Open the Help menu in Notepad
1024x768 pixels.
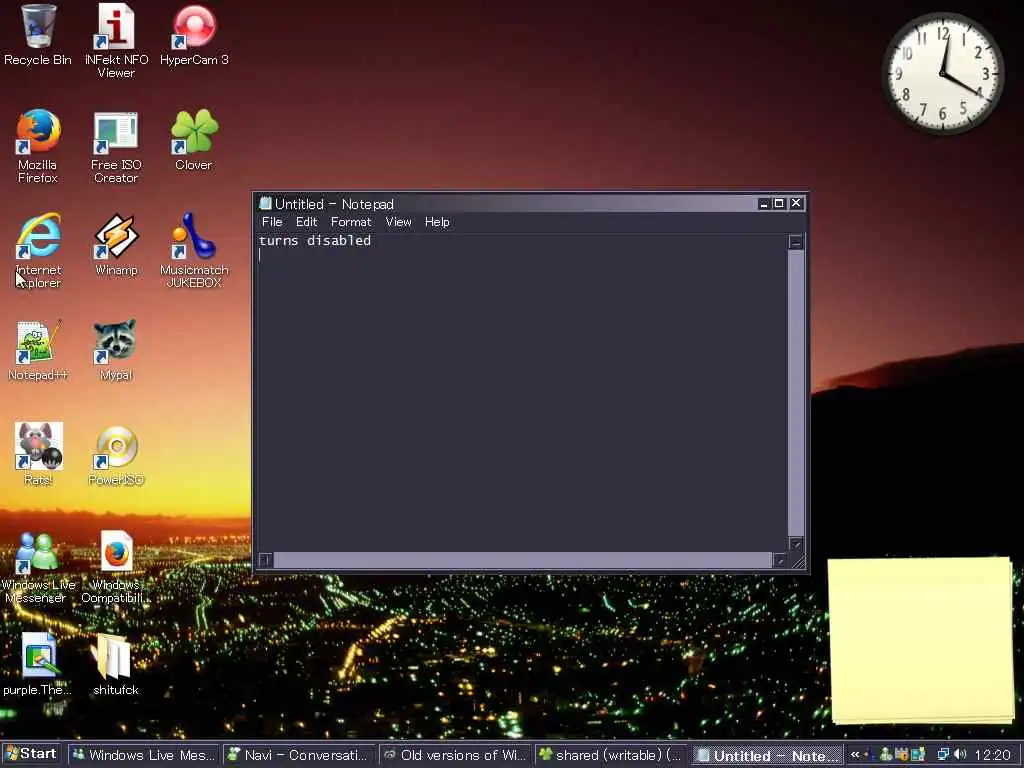[x=437, y=222]
